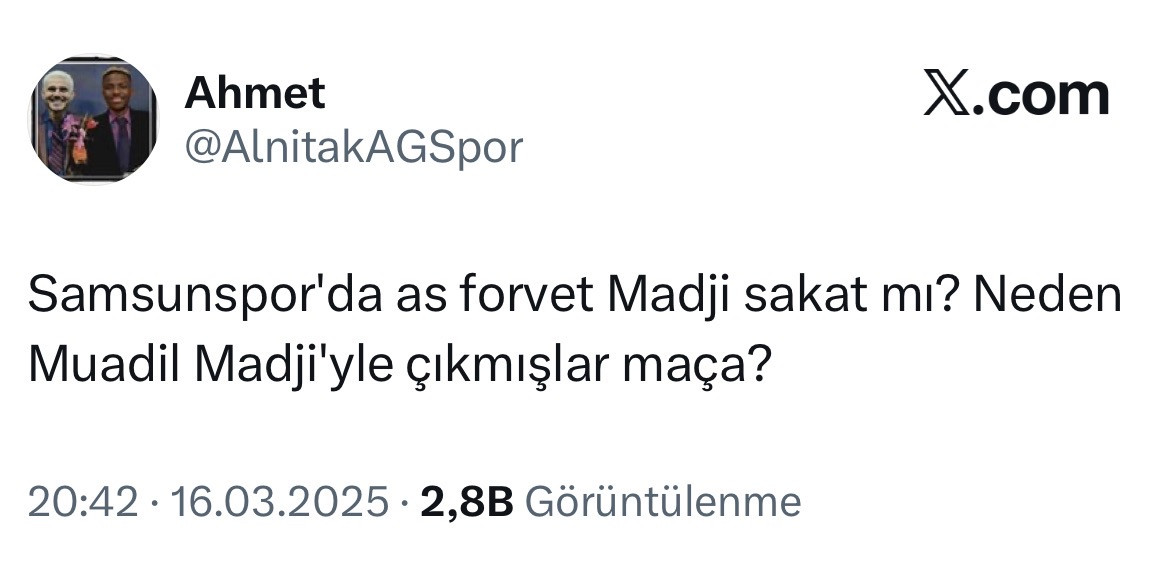The height and width of the screenshot is (563, 1170).
Task: Click the display name Ahmet
Action: 255,93
